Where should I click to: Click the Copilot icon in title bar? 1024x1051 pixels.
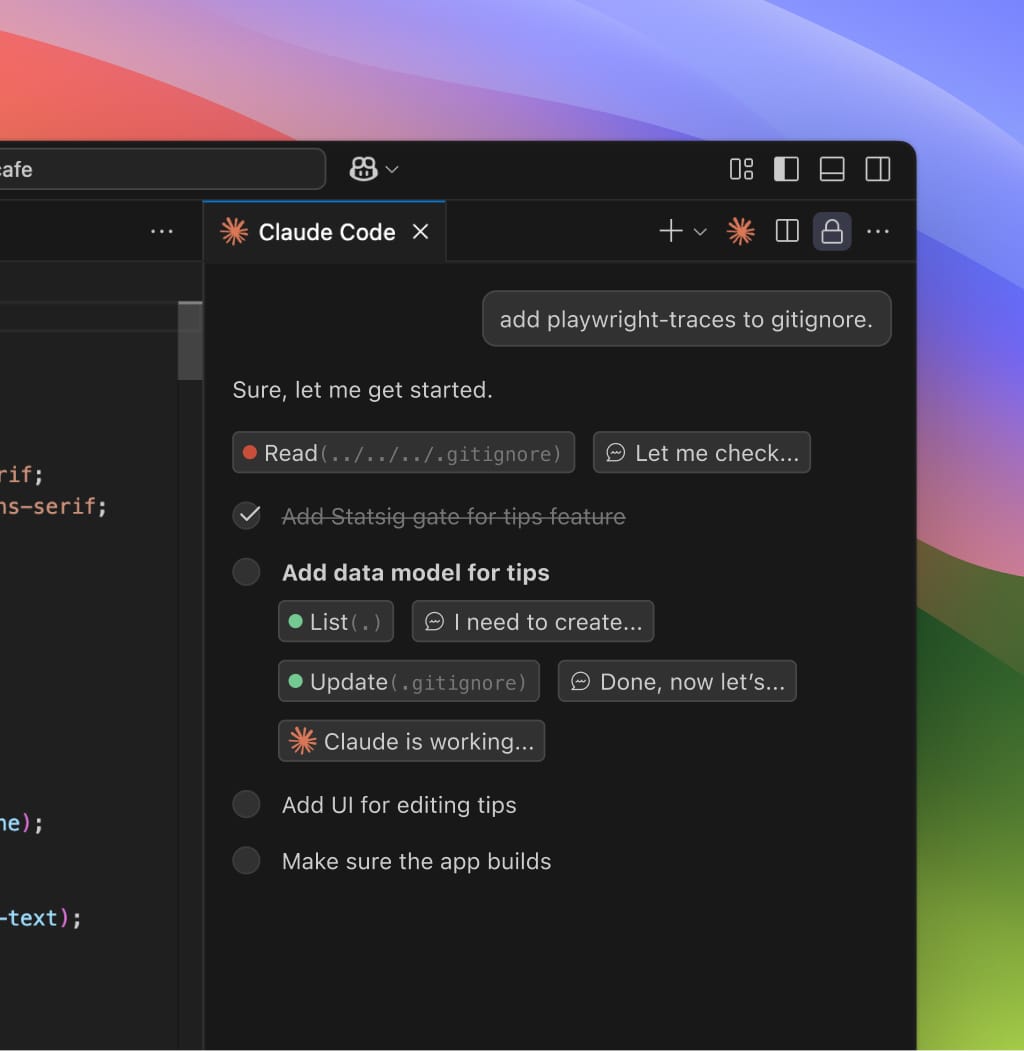363,169
